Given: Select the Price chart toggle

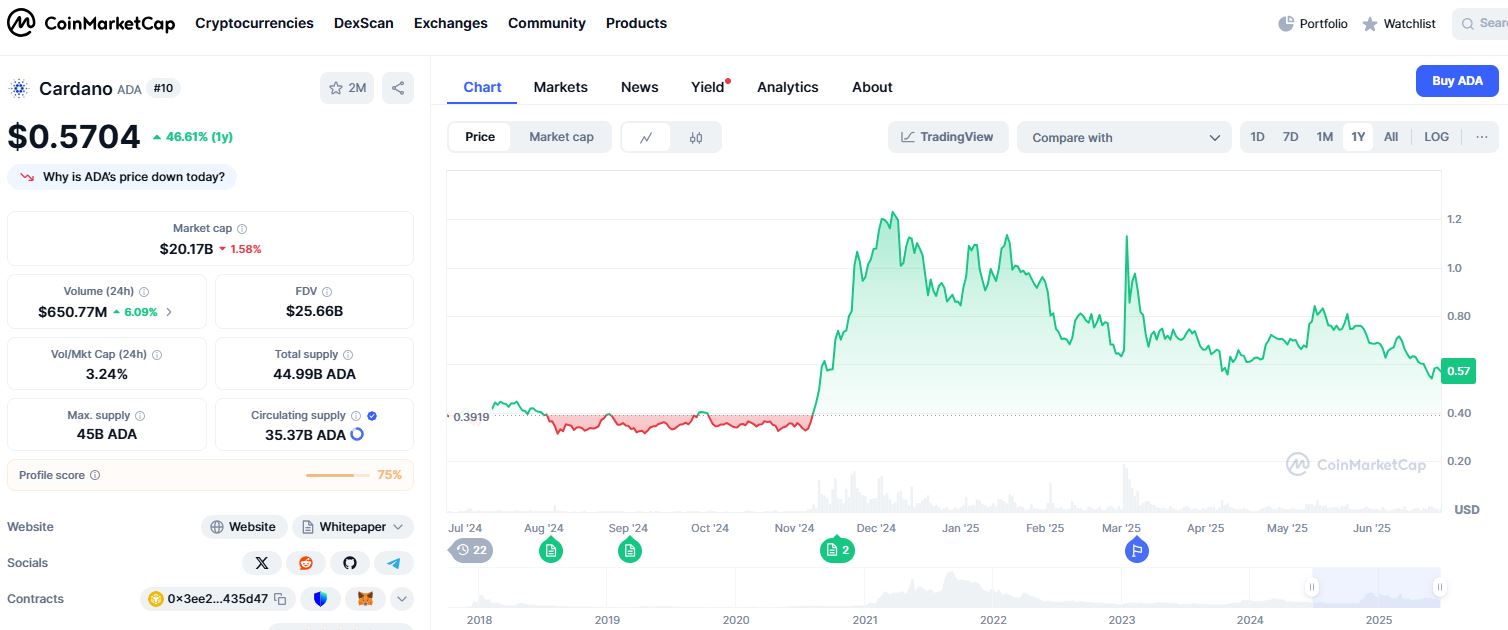Looking at the screenshot, I should click(480, 137).
